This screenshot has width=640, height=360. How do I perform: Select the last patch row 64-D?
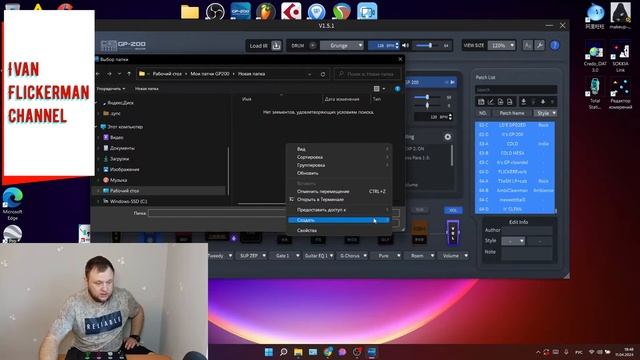(515, 209)
